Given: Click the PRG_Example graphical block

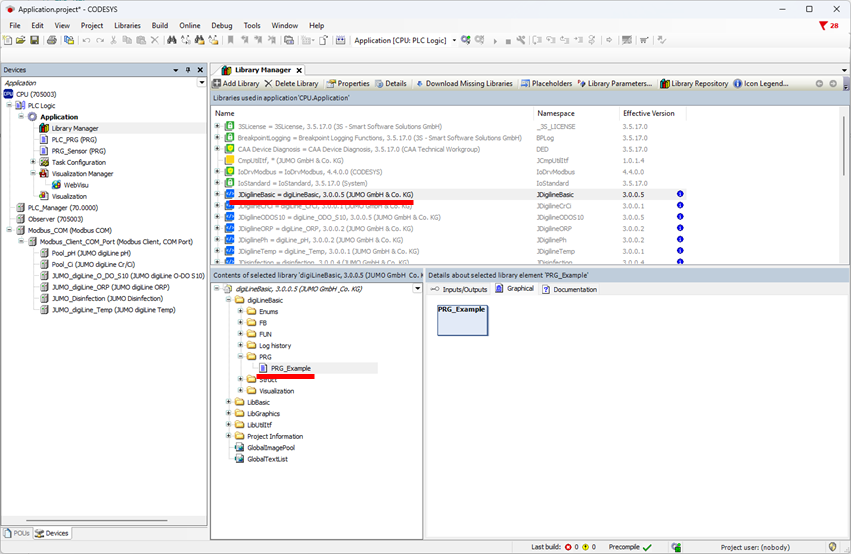Looking at the screenshot, I should click(462, 320).
